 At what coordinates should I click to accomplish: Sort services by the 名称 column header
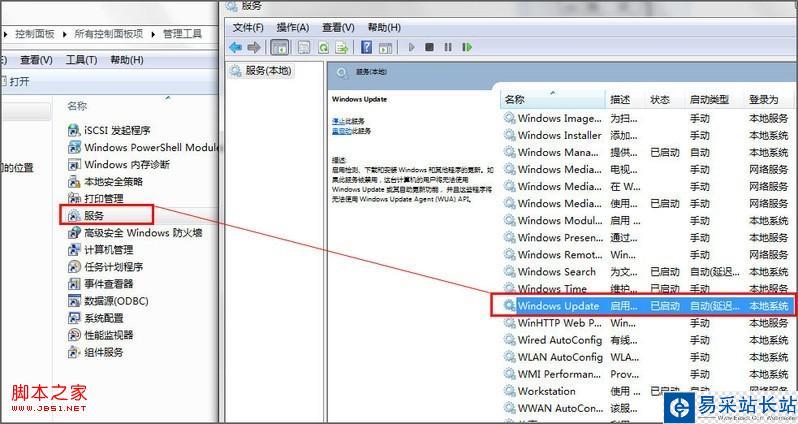tap(553, 99)
